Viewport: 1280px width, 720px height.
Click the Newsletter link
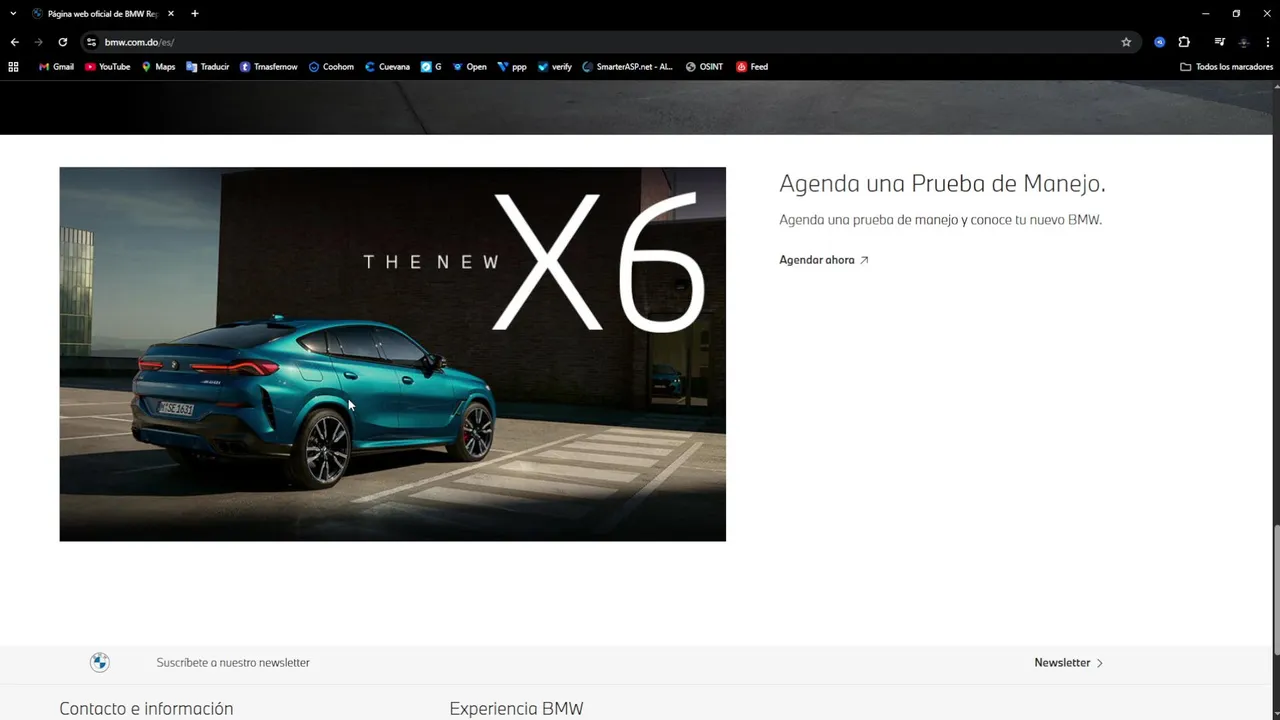pyautogui.click(x=1062, y=663)
